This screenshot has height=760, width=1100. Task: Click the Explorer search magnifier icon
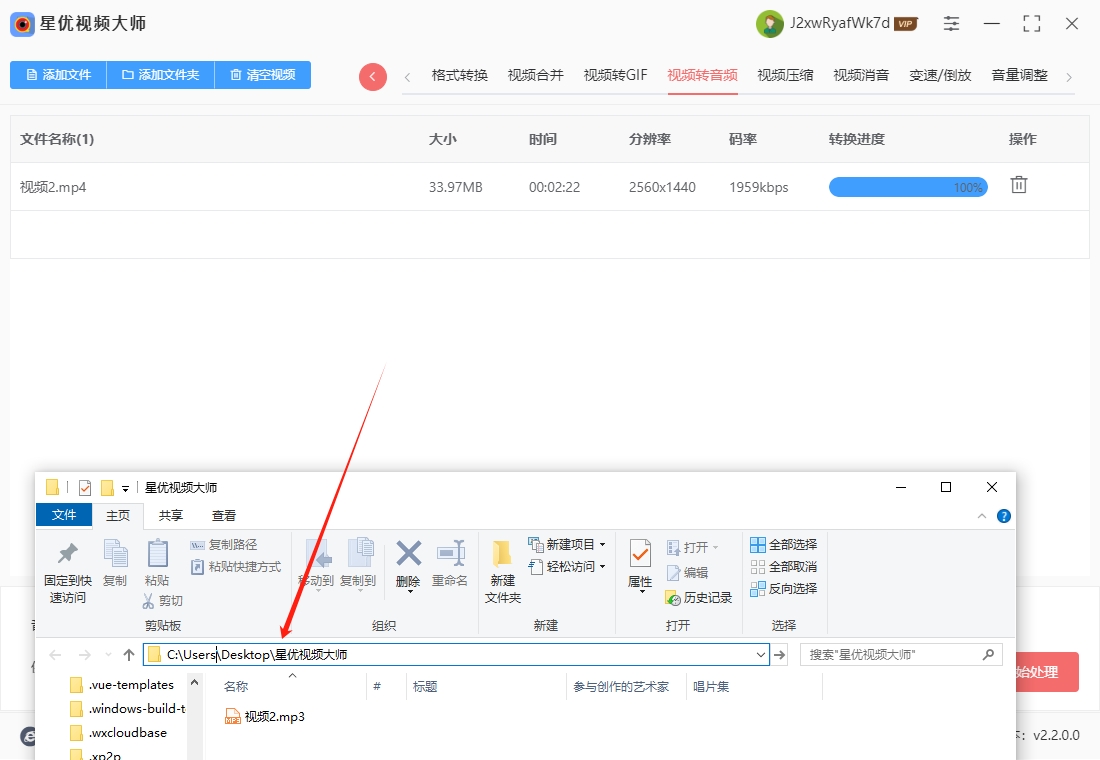click(x=988, y=655)
